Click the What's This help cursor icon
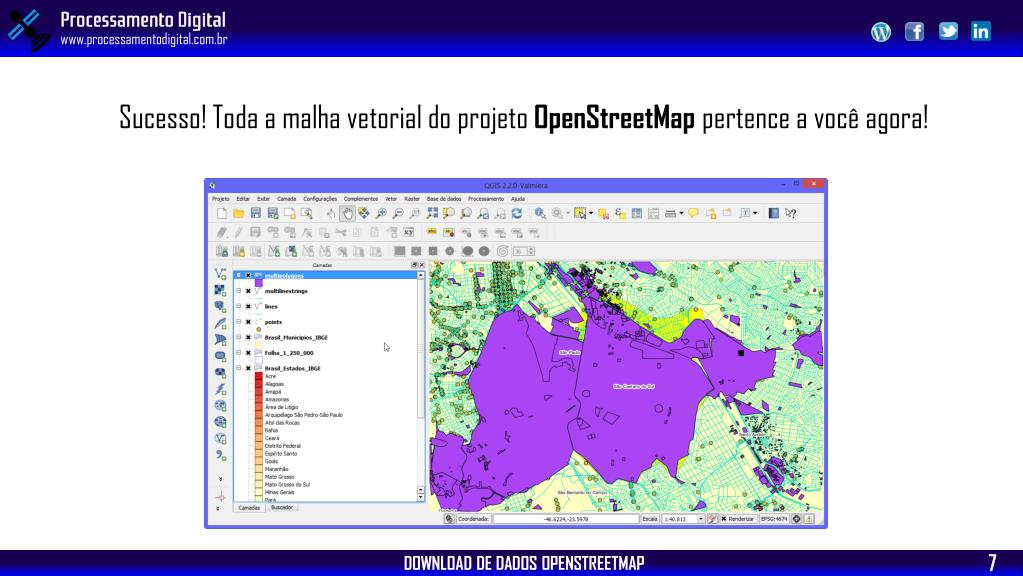 790,213
